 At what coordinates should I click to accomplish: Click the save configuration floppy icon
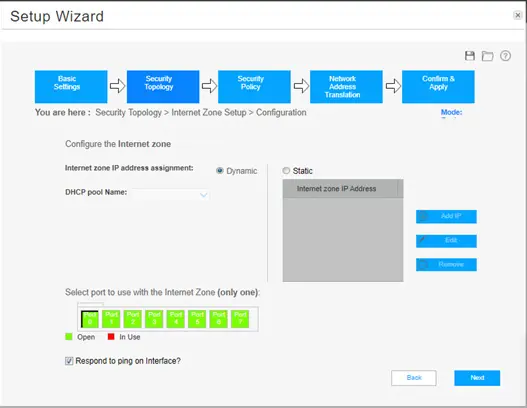(x=470, y=56)
